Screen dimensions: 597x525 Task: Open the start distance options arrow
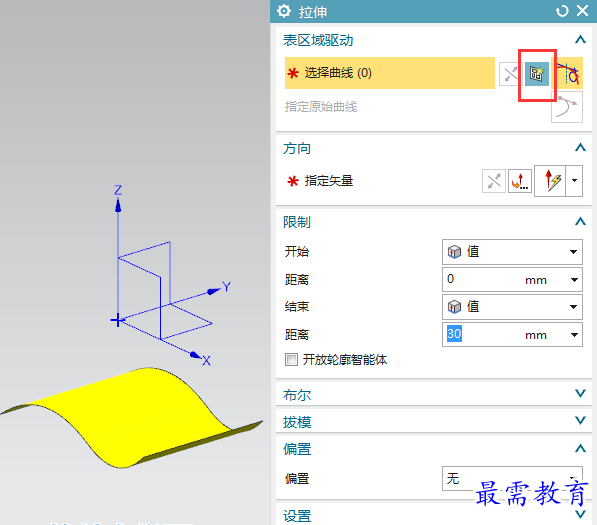pyautogui.click(x=574, y=280)
